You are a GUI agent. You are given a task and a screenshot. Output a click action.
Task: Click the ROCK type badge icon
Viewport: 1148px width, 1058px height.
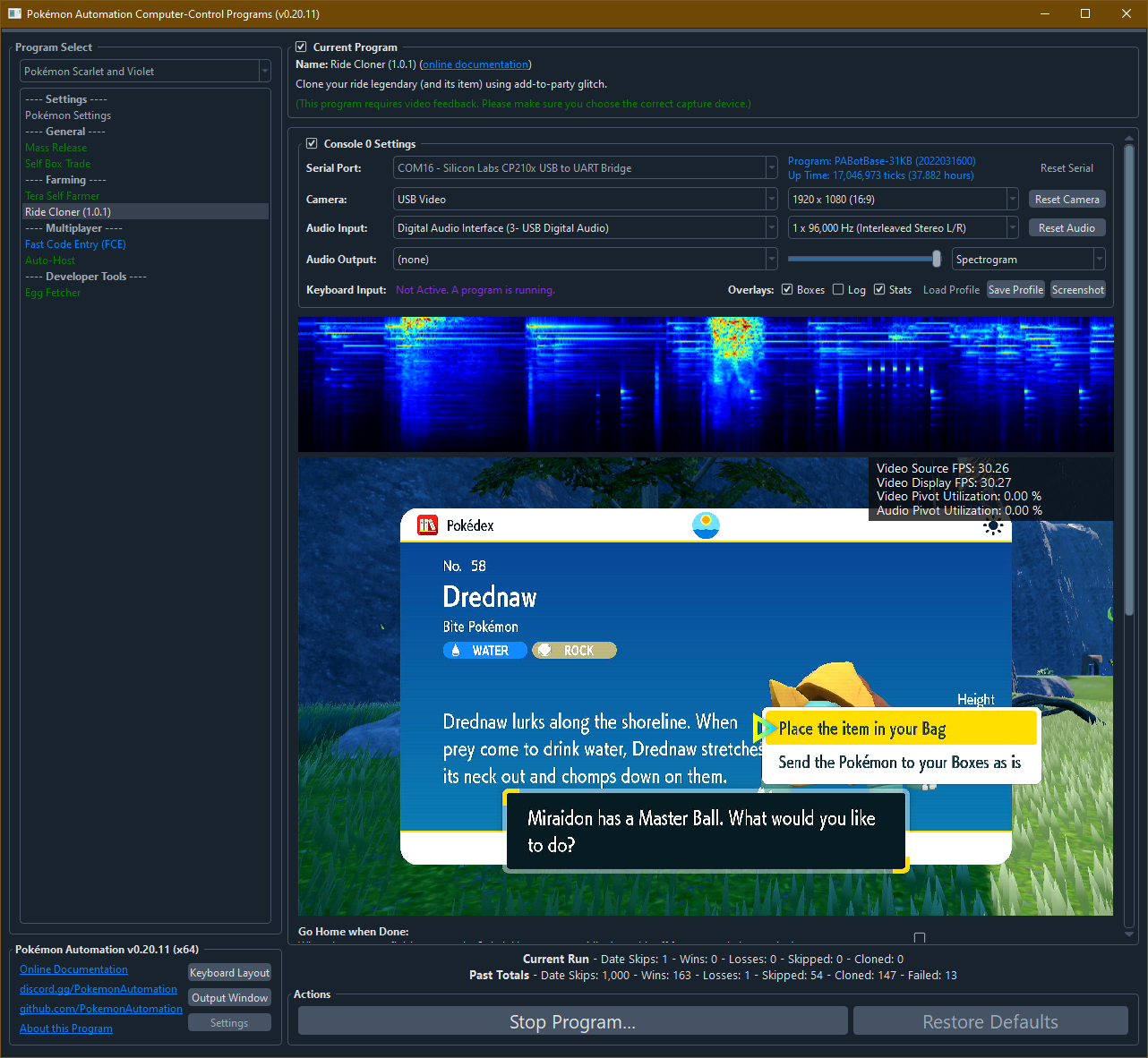[544, 651]
